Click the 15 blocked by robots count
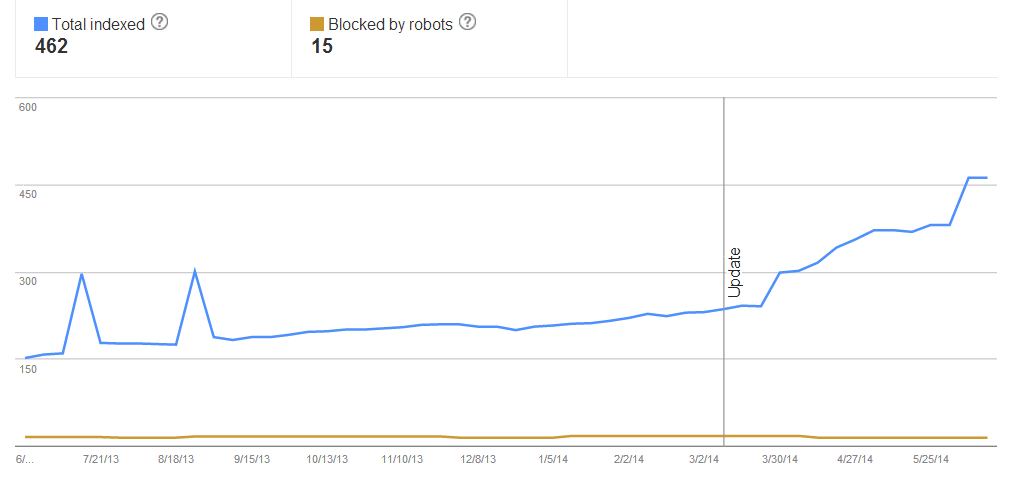Image resolution: width=1030 pixels, height=490 pixels. coord(322,46)
